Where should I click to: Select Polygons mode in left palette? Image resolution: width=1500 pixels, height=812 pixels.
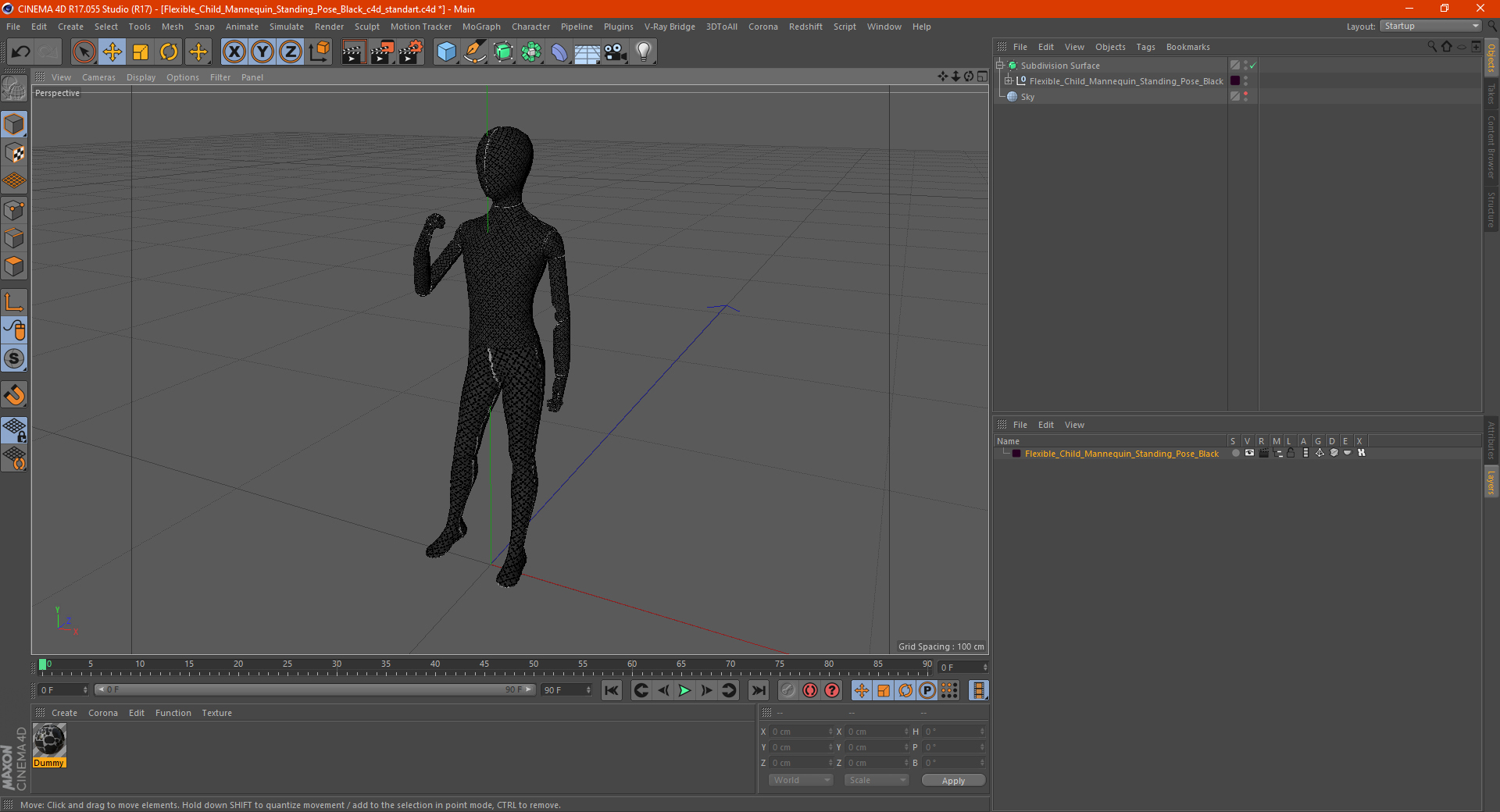click(14, 266)
